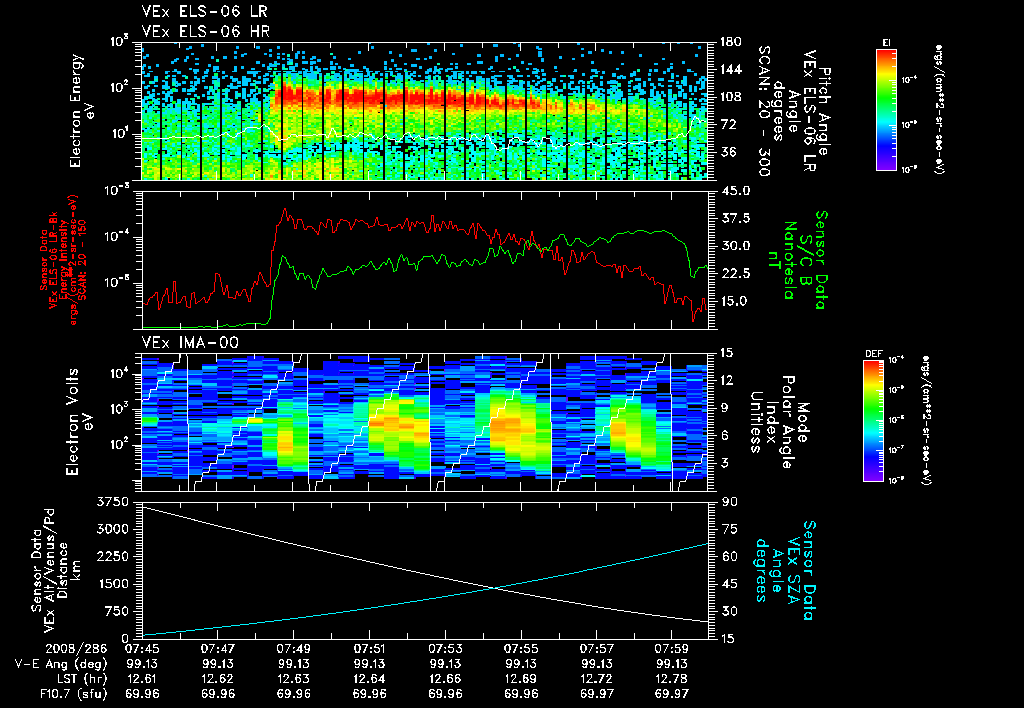Click the 3750 altitude tick label
Image resolution: width=1024 pixels, height=708 pixels.
tap(113, 502)
